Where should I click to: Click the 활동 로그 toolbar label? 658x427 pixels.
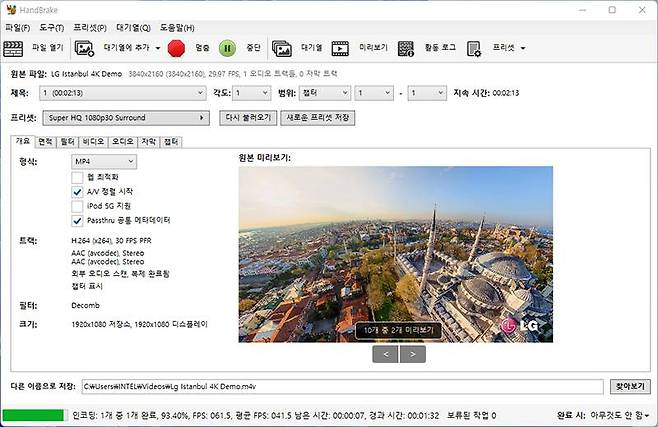440,48
